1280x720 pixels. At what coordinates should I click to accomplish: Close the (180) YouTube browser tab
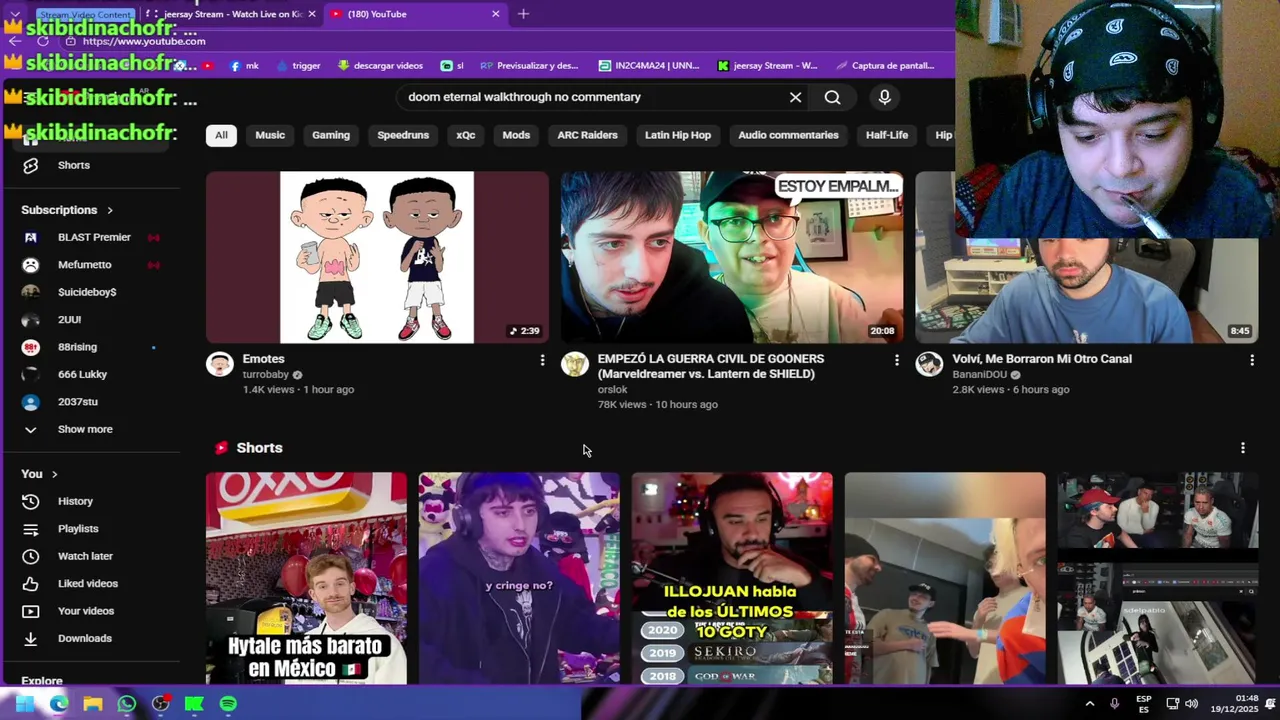(x=495, y=14)
